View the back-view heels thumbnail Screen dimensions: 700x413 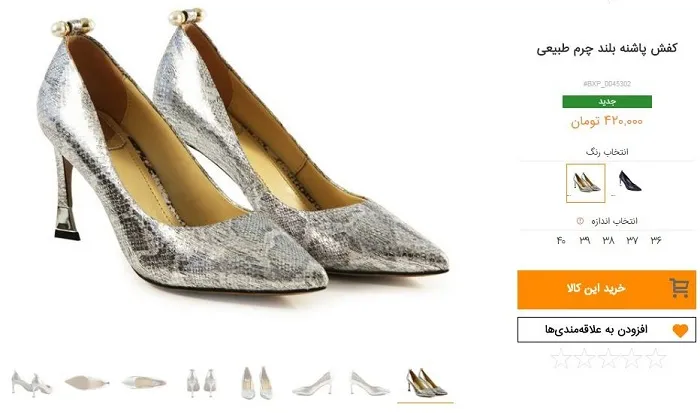click(201, 383)
